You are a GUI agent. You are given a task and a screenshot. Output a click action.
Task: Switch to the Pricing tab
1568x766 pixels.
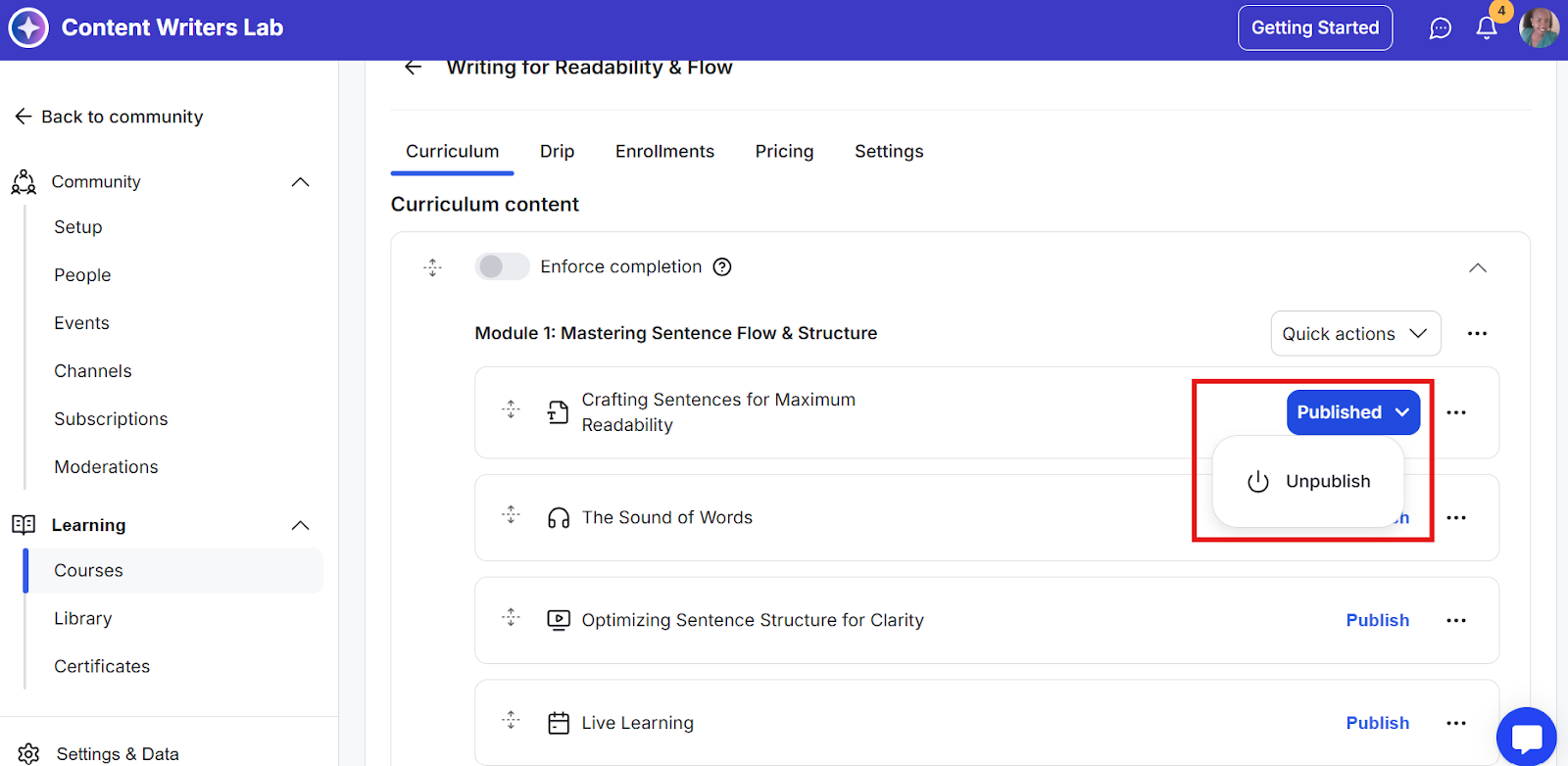(x=784, y=152)
